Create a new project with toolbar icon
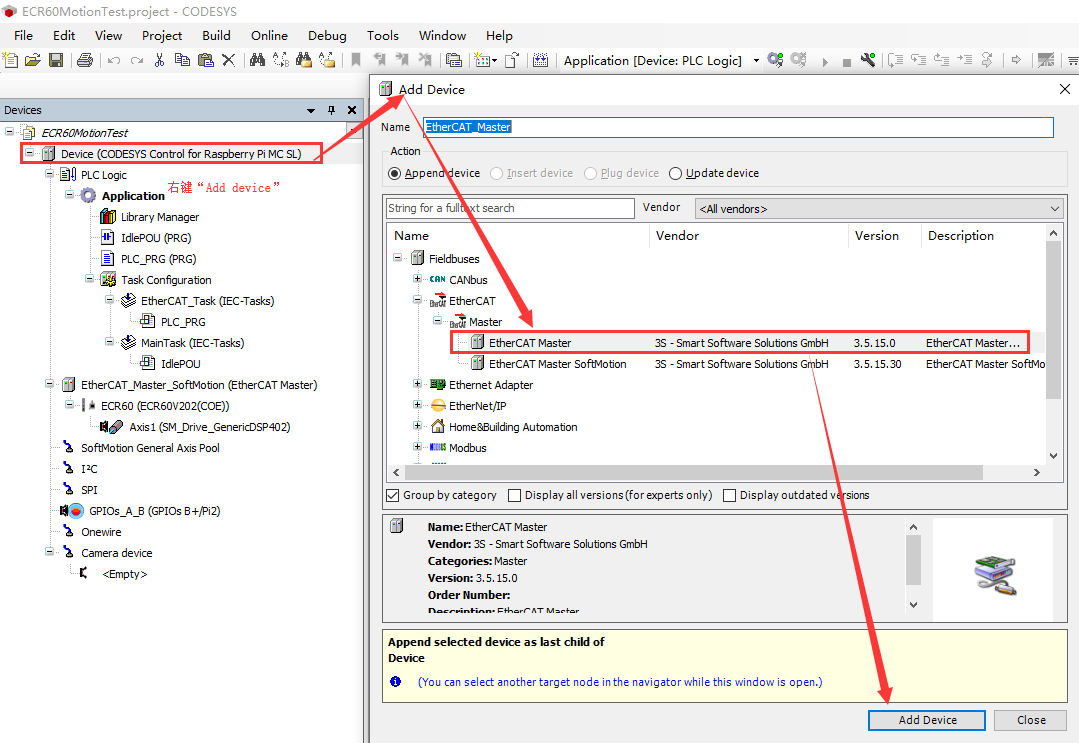 coord(10,61)
